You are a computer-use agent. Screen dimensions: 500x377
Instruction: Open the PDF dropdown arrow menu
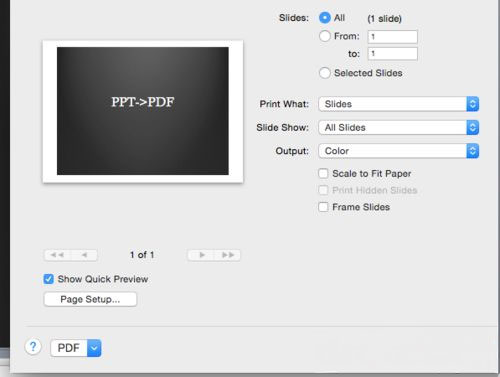(94, 348)
